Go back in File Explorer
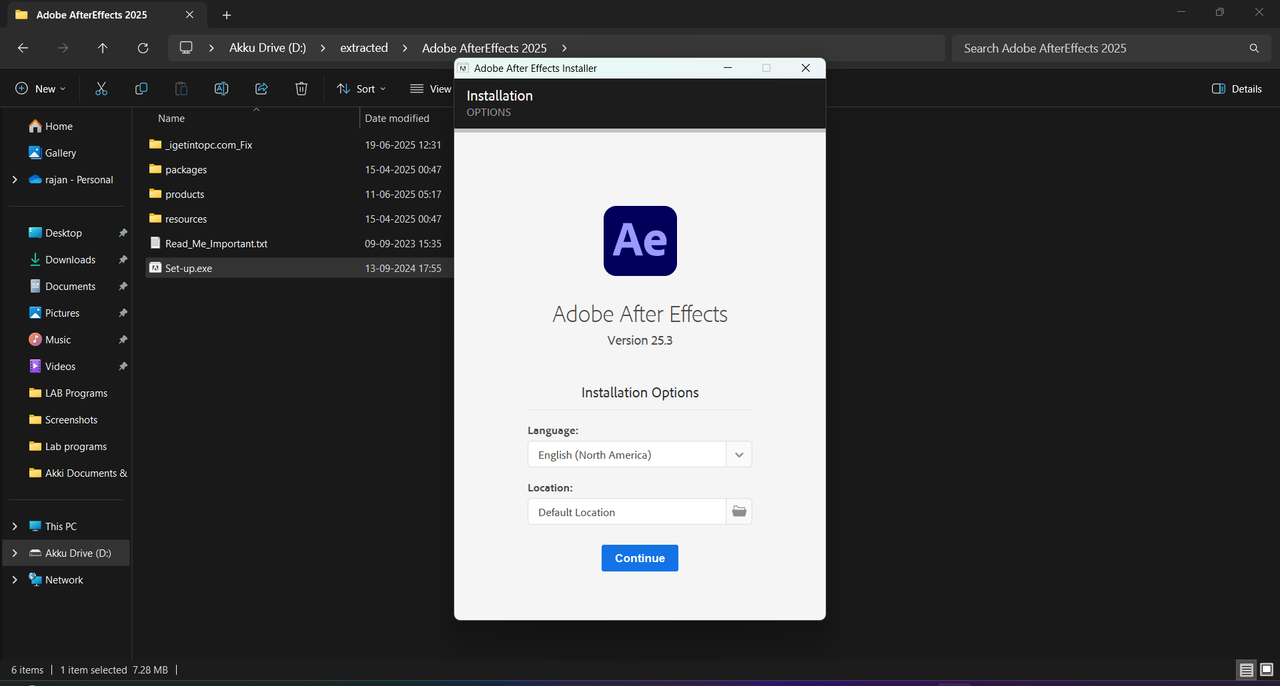Image resolution: width=1280 pixels, height=686 pixels. 23,48
